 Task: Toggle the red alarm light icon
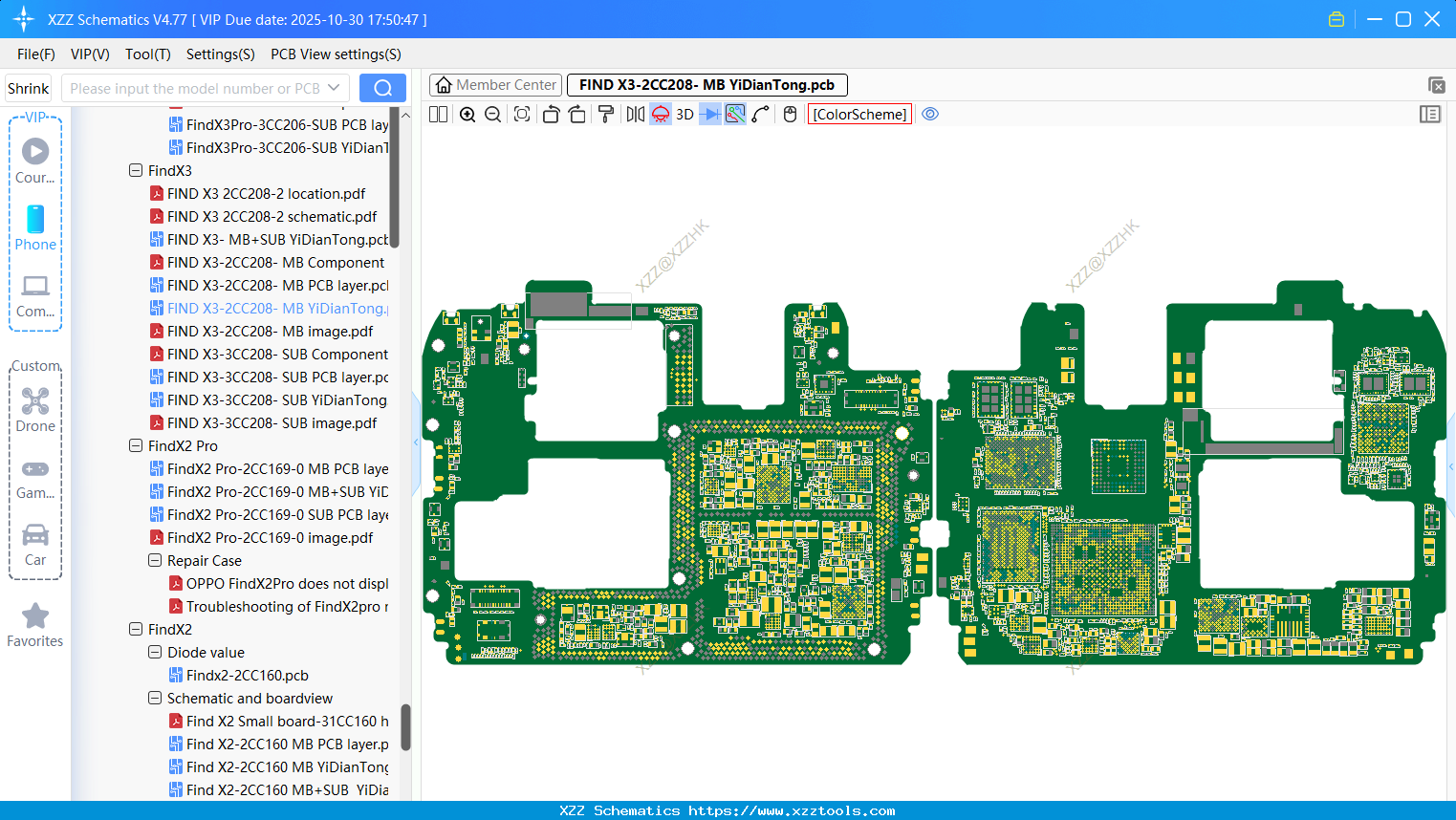pyautogui.click(x=661, y=115)
